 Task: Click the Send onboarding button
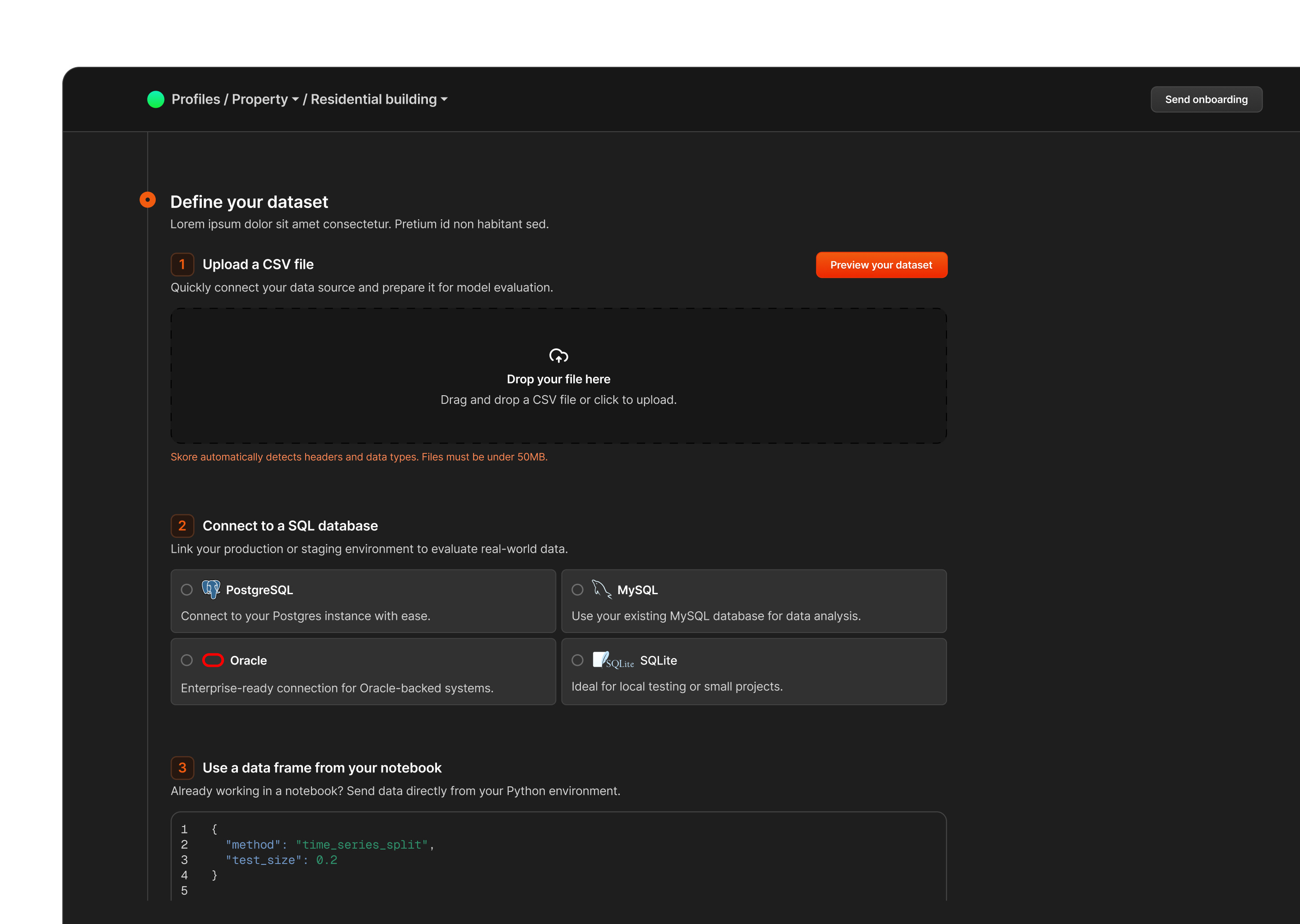(1206, 99)
